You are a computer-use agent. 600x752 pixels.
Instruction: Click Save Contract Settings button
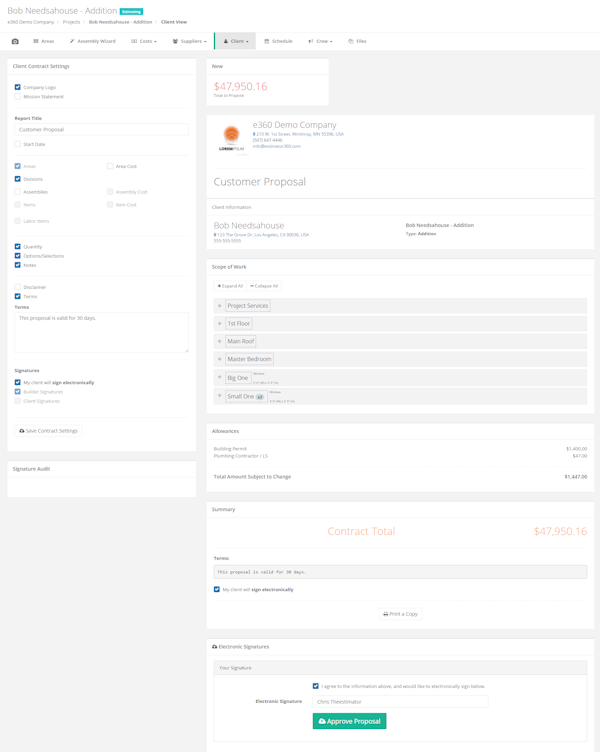pos(48,431)
